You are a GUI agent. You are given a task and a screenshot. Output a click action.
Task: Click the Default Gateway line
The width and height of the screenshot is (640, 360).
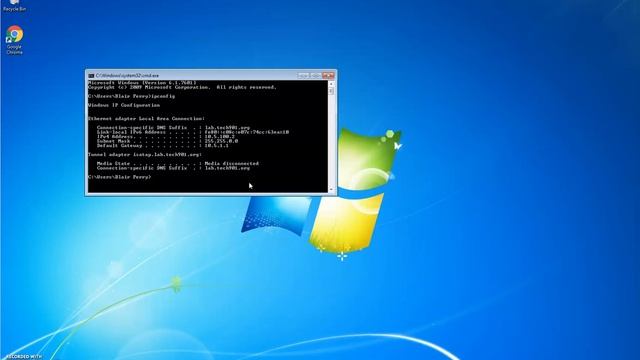(163, 146)
